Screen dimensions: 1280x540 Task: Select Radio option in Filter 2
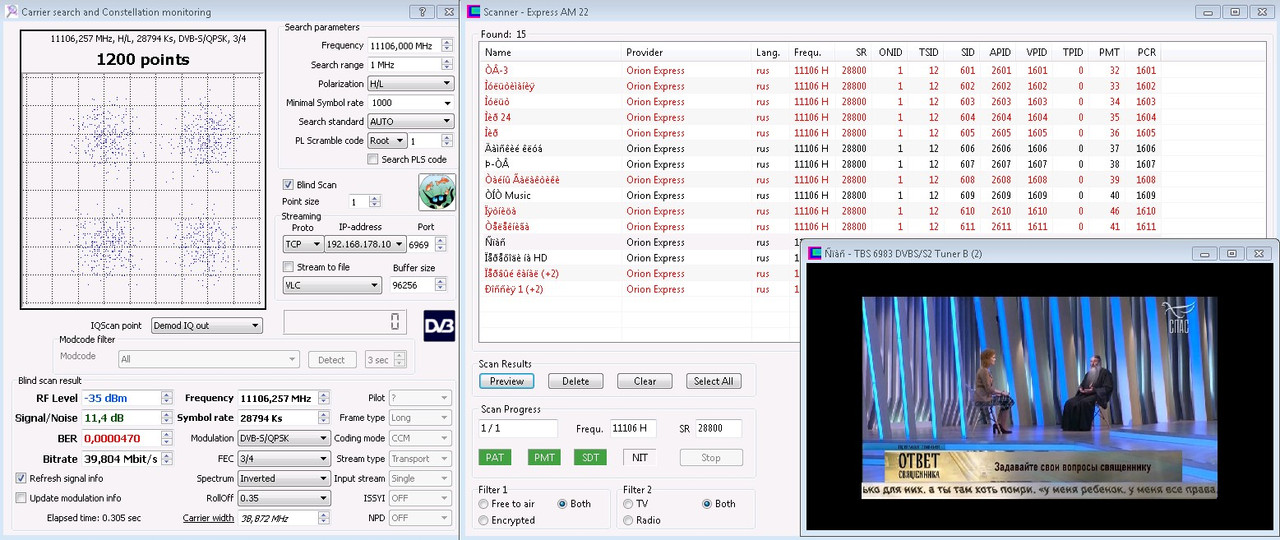pyautogui.click(x=628, y=520)
